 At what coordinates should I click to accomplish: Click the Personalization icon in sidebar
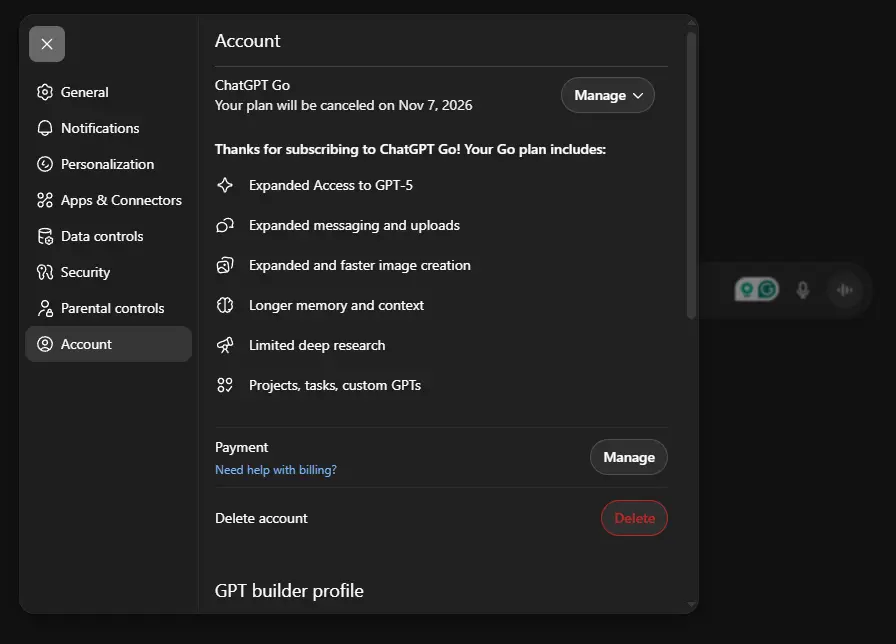(x=45, y=164)
